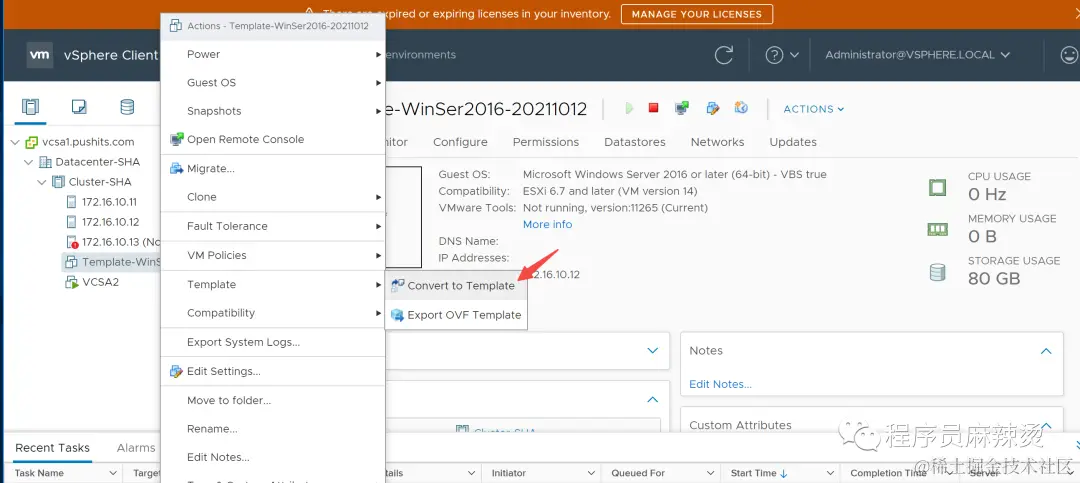Switch to the Permissions tab
Viewport: 1080px width, 483px height.
point(546,142)
